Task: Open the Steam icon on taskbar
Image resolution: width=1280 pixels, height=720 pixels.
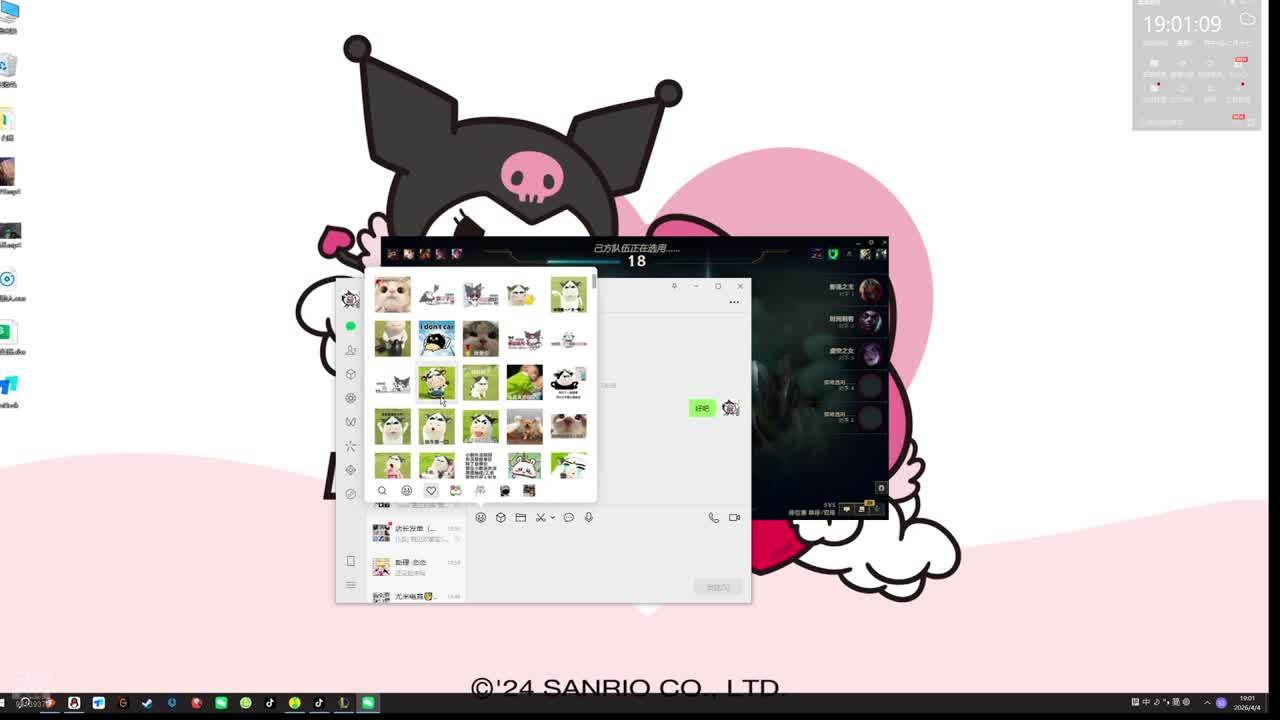Action: pyautogui.click(x=147, y=703)
